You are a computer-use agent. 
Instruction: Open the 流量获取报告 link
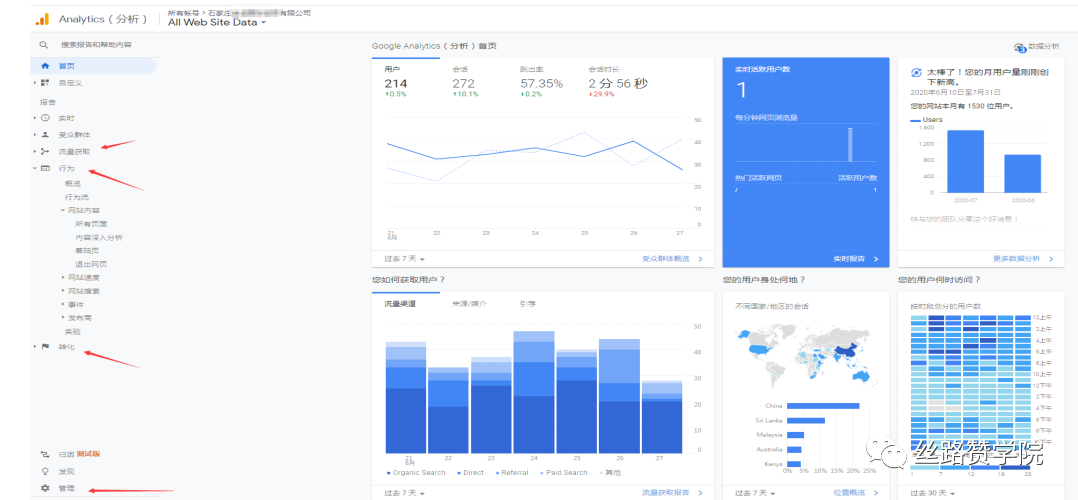point(672,492)
